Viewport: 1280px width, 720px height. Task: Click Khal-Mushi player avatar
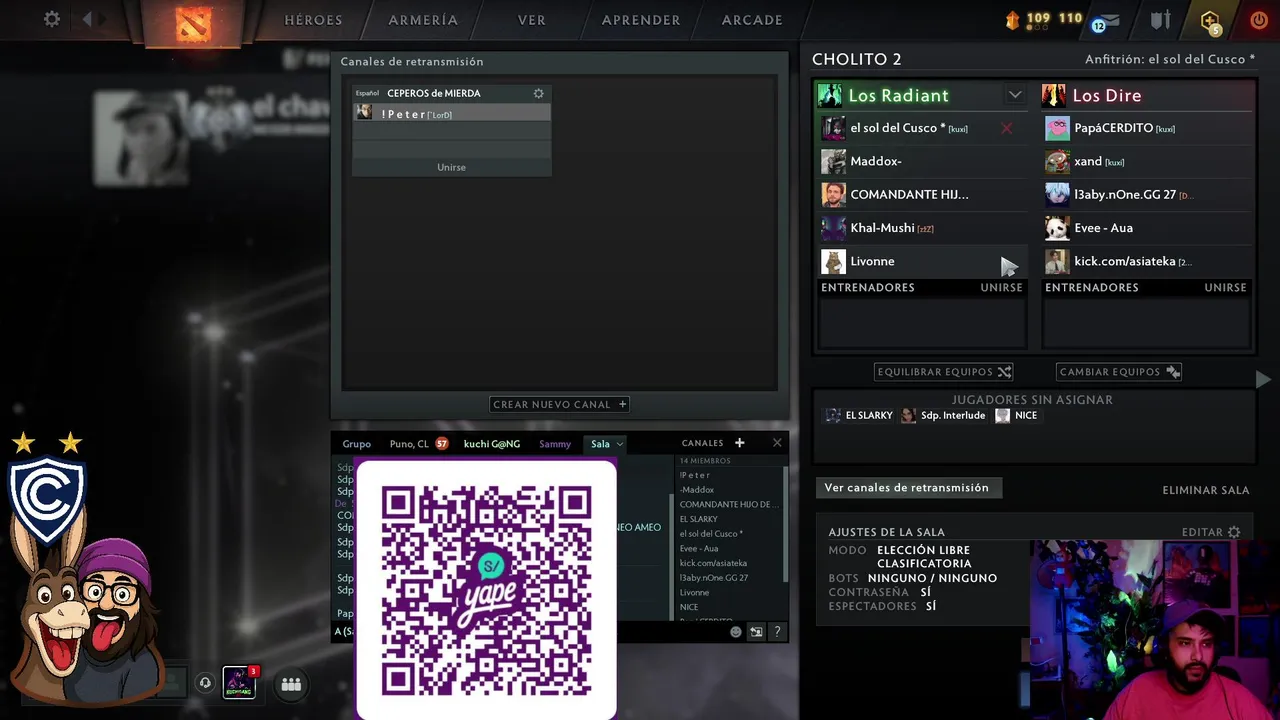coord(833,228)
